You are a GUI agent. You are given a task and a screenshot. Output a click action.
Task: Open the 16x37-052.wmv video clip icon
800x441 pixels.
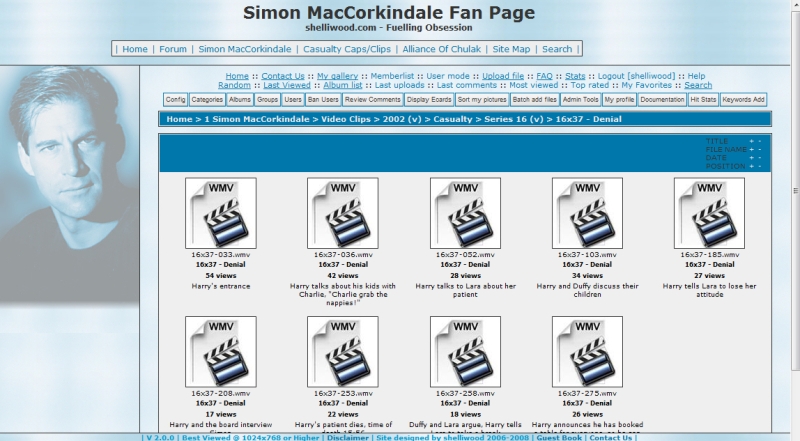pyautogui.click(x=458, y=213)
